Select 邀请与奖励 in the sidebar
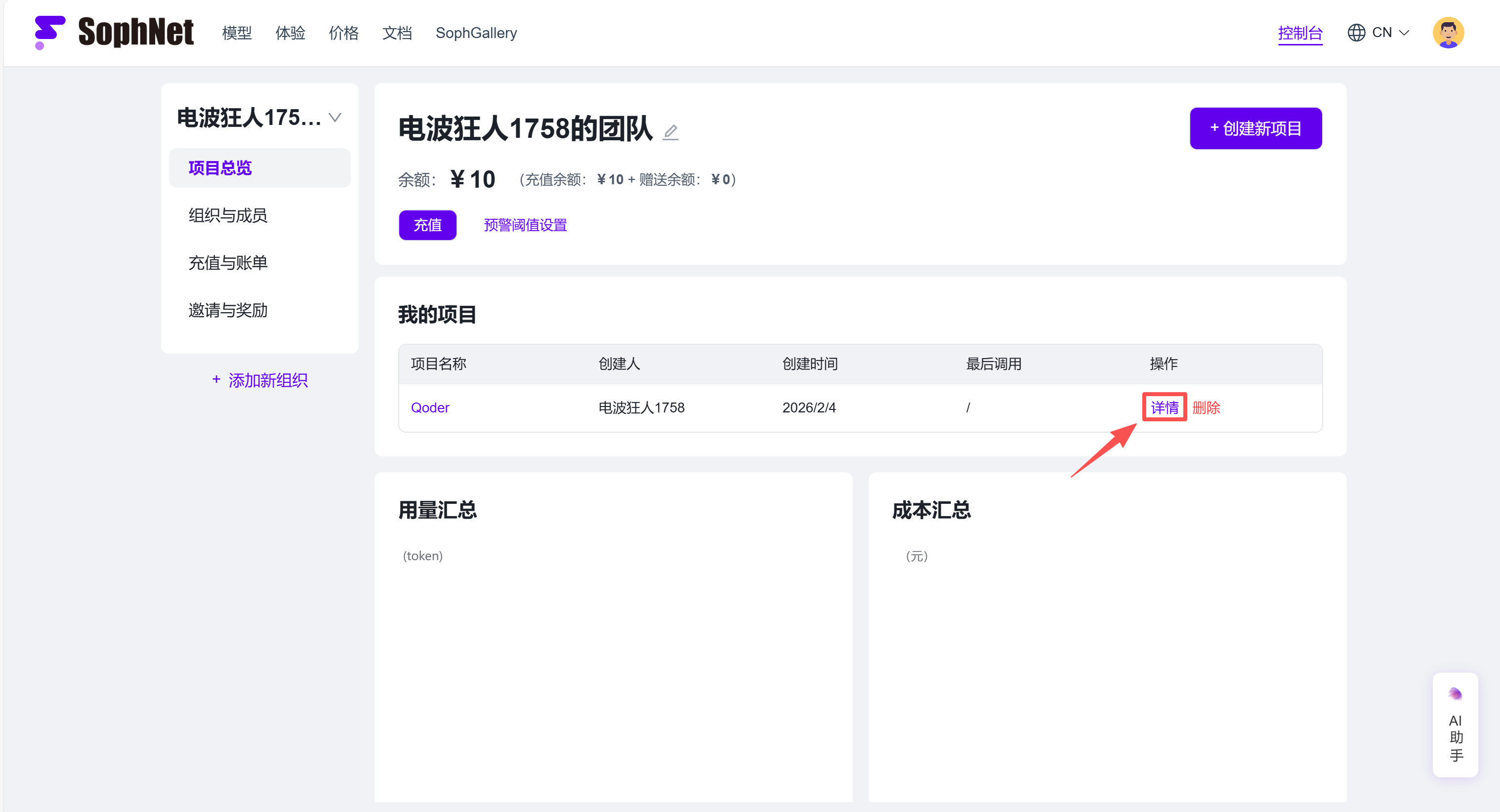Viewport: 1500px width, 812px height. pyautogui.click(x=228, y=310)
